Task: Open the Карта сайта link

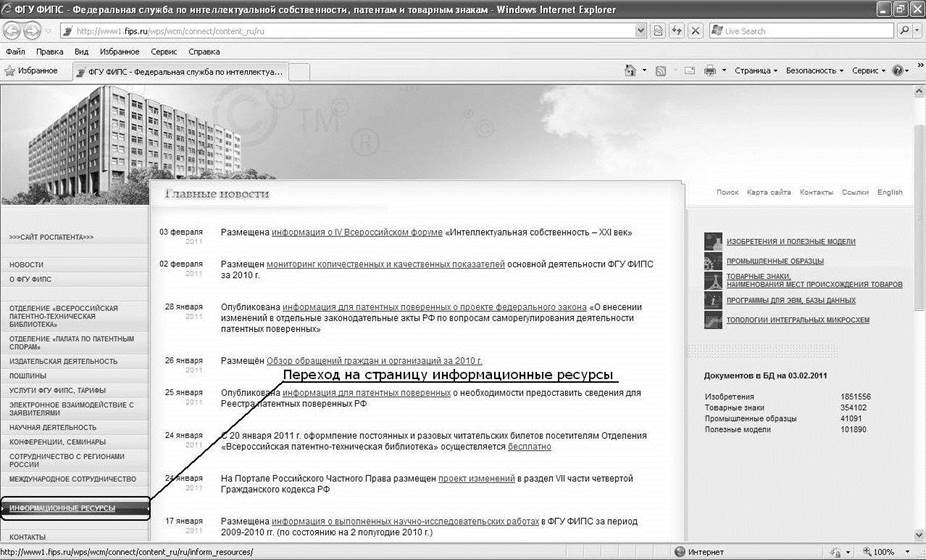Action: (768, 192)
